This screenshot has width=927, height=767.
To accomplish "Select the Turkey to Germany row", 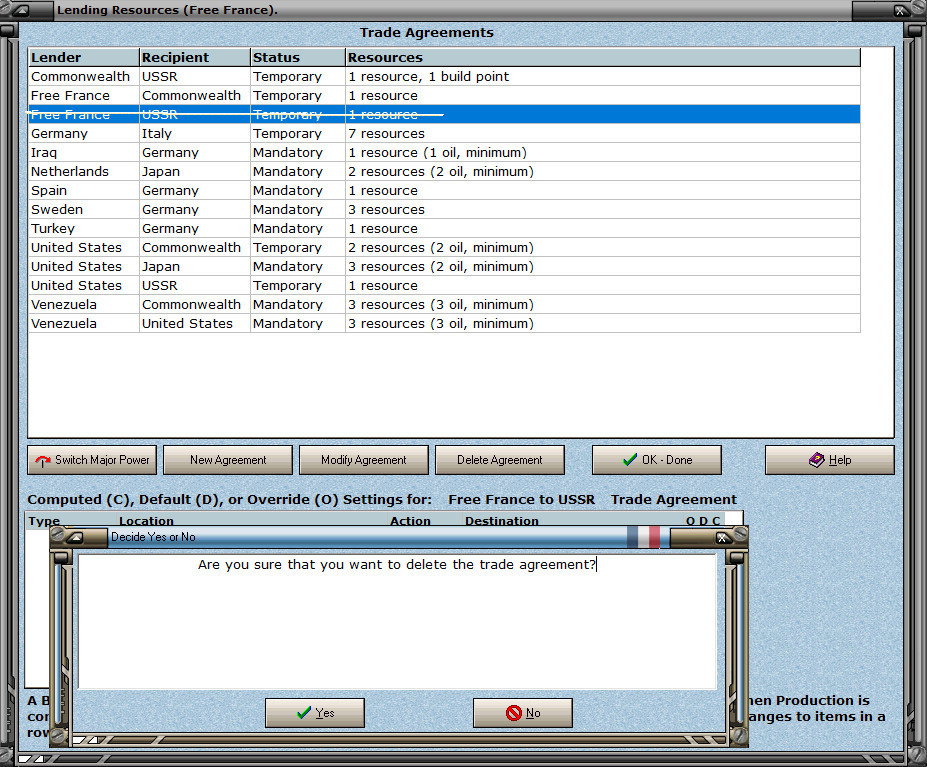I will 444,228.
